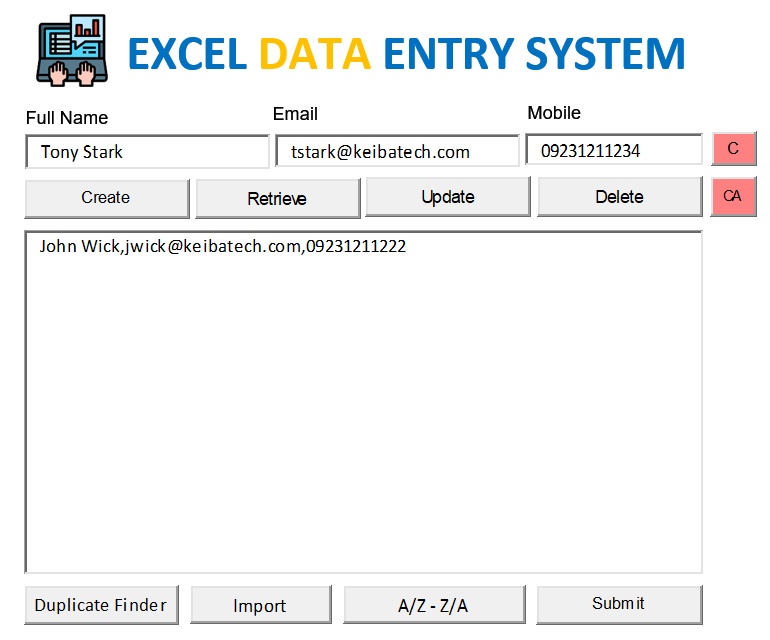Click the Email input field
Viewport: 770px width, 640px height.
397,151
